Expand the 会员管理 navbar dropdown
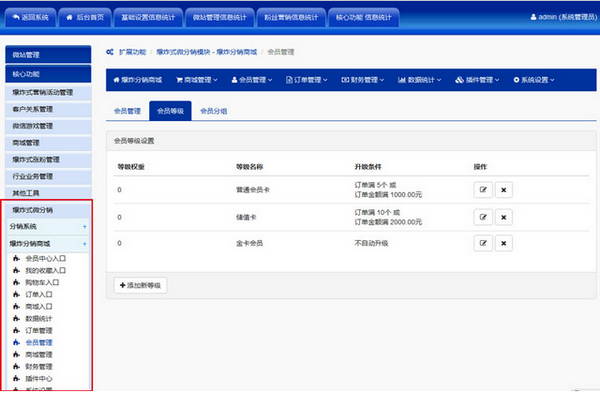The image size is (600, 393). click(252, 80)
